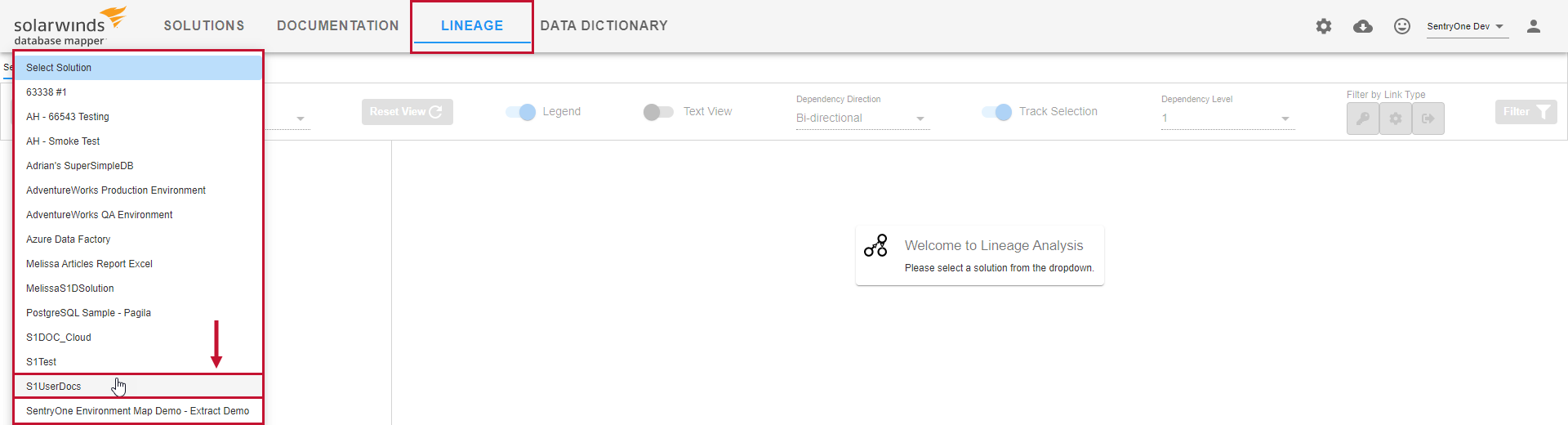Select AdventureWorks QA Environment solution
The image size is (1568, 425).
click(138, 215)
